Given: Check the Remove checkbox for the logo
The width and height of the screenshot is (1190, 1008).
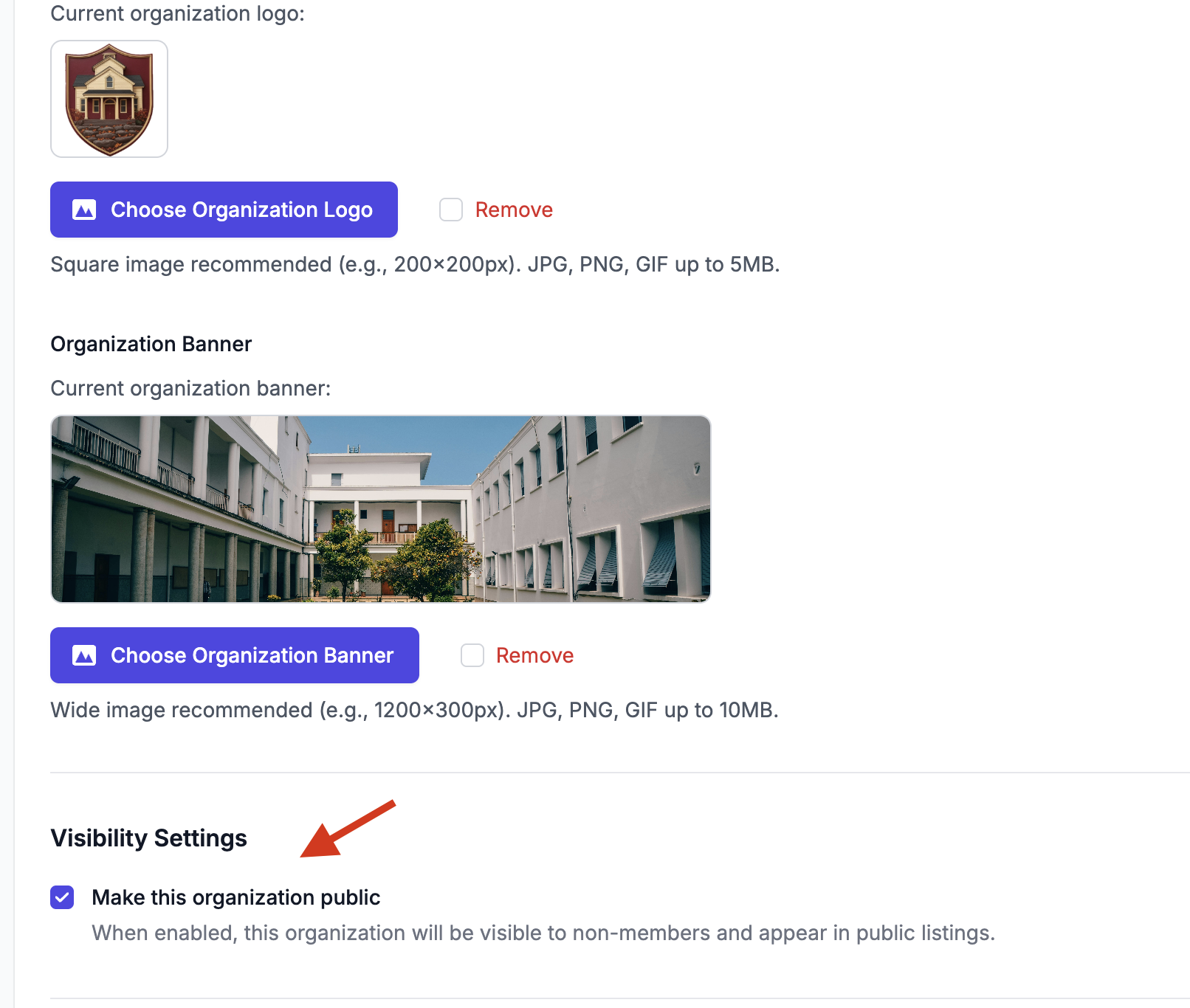Looking at the screenshot, I should (451, 210).
